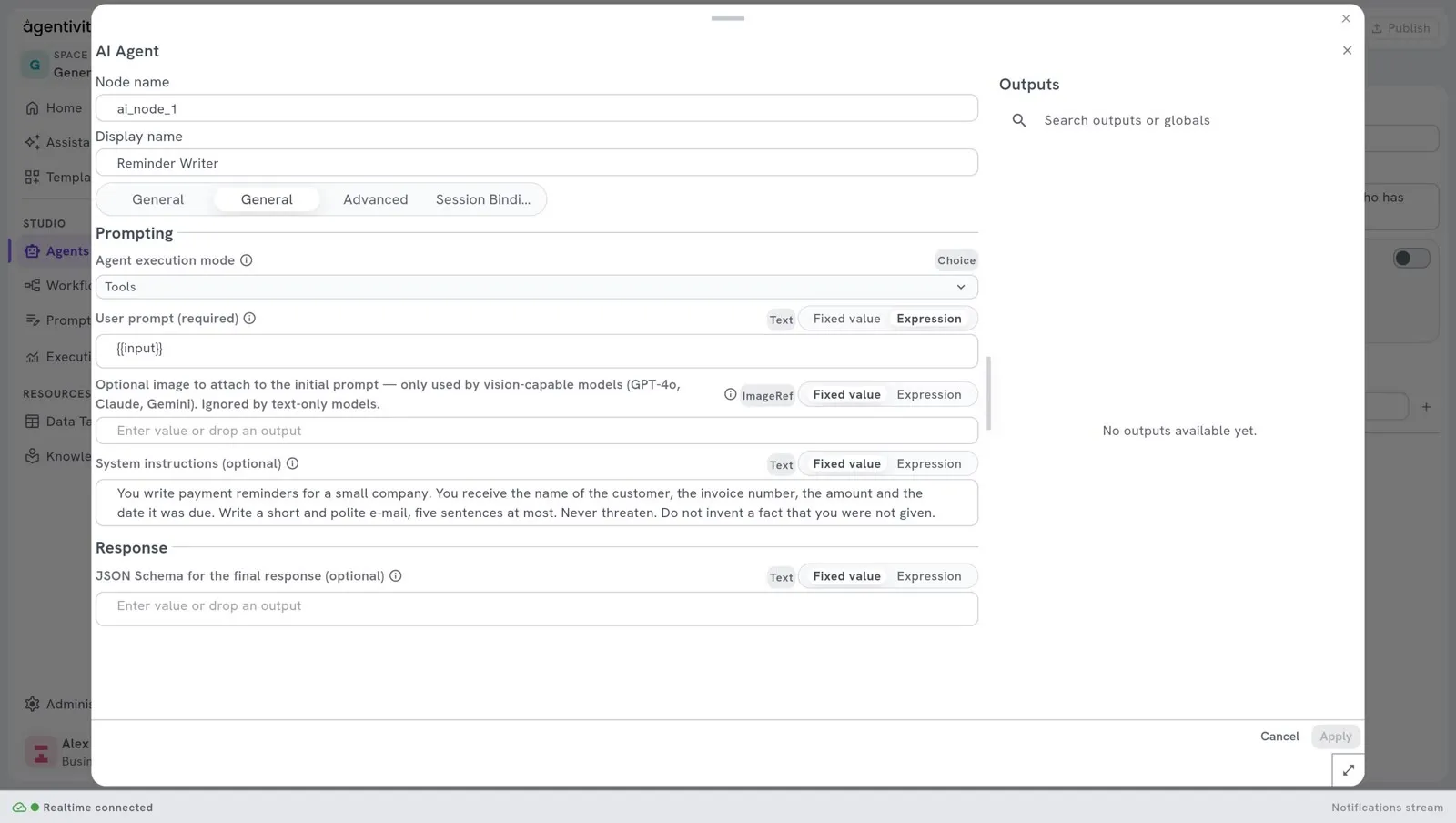Show info for User prompt (required)

click(x=249, y=319)
